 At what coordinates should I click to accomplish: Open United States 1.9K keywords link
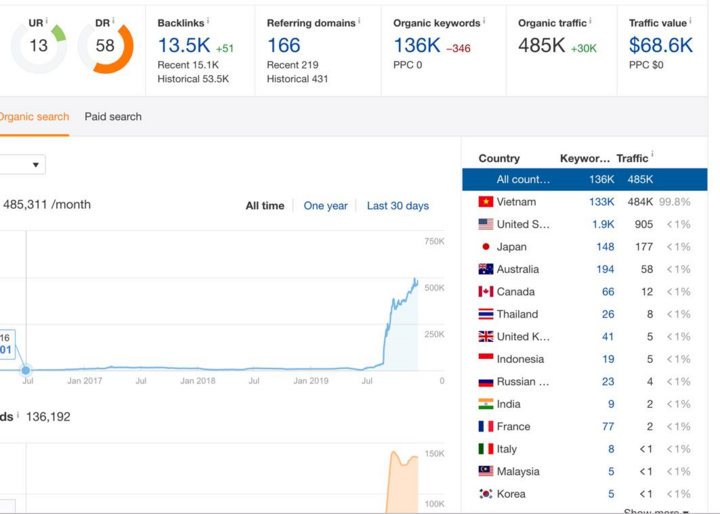click(x=603, y=224)
